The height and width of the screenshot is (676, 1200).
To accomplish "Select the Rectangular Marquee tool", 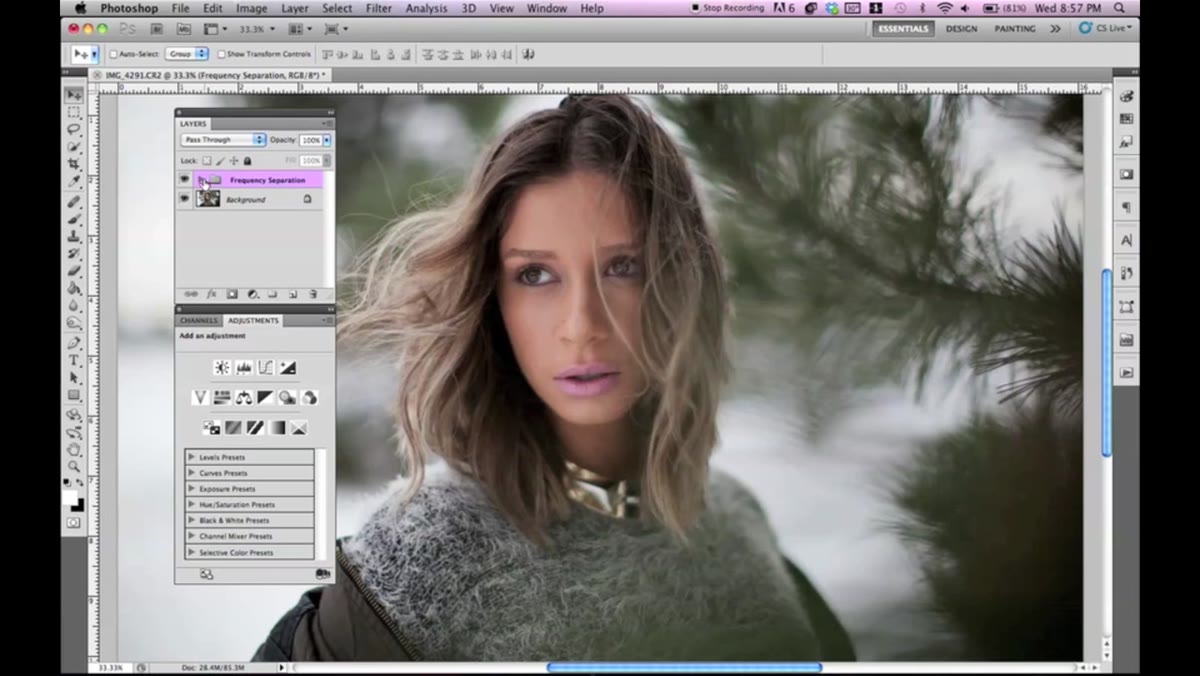I will (x=74, y=112).
